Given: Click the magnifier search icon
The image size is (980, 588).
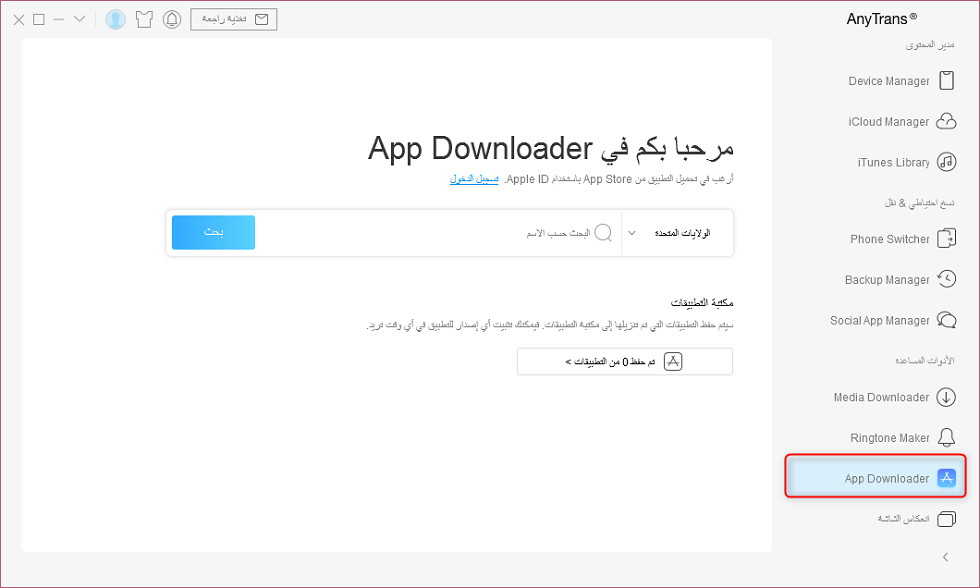Looking at the screenshot, I should pyautogui.click(x=603, y=232).
